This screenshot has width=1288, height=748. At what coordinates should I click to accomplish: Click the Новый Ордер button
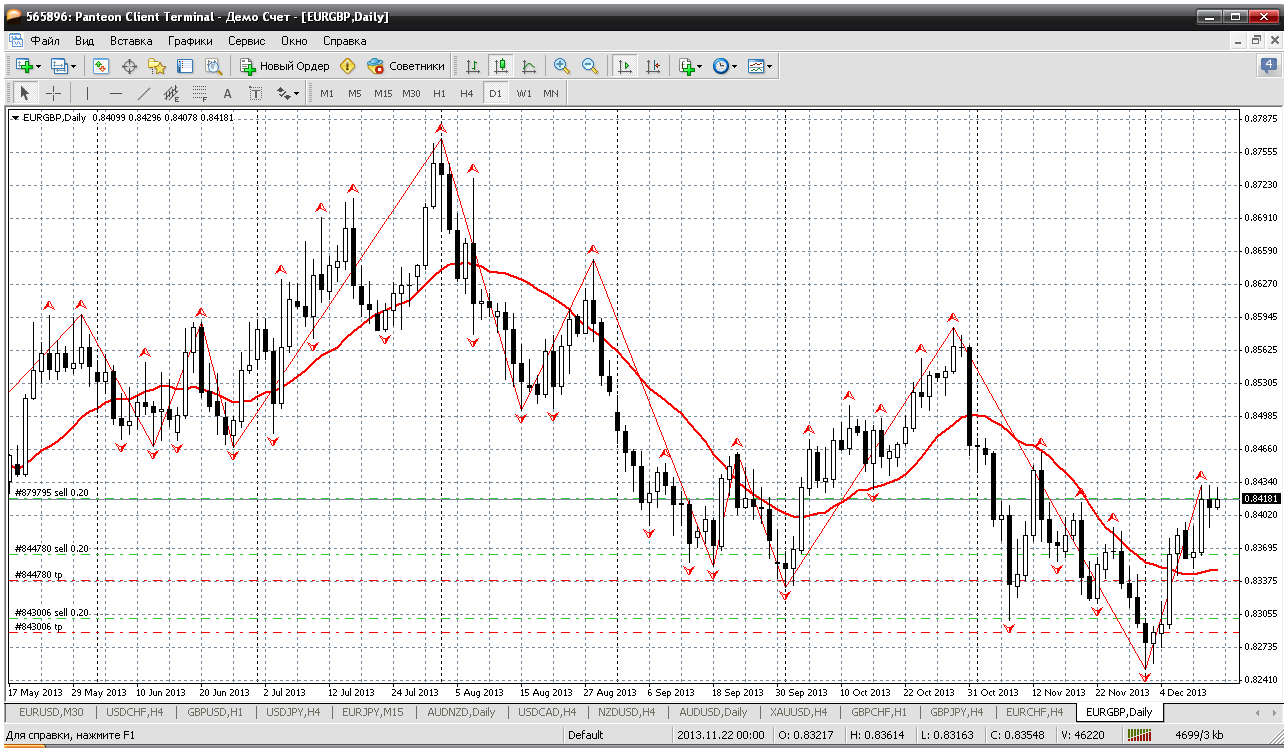point(285,66)
